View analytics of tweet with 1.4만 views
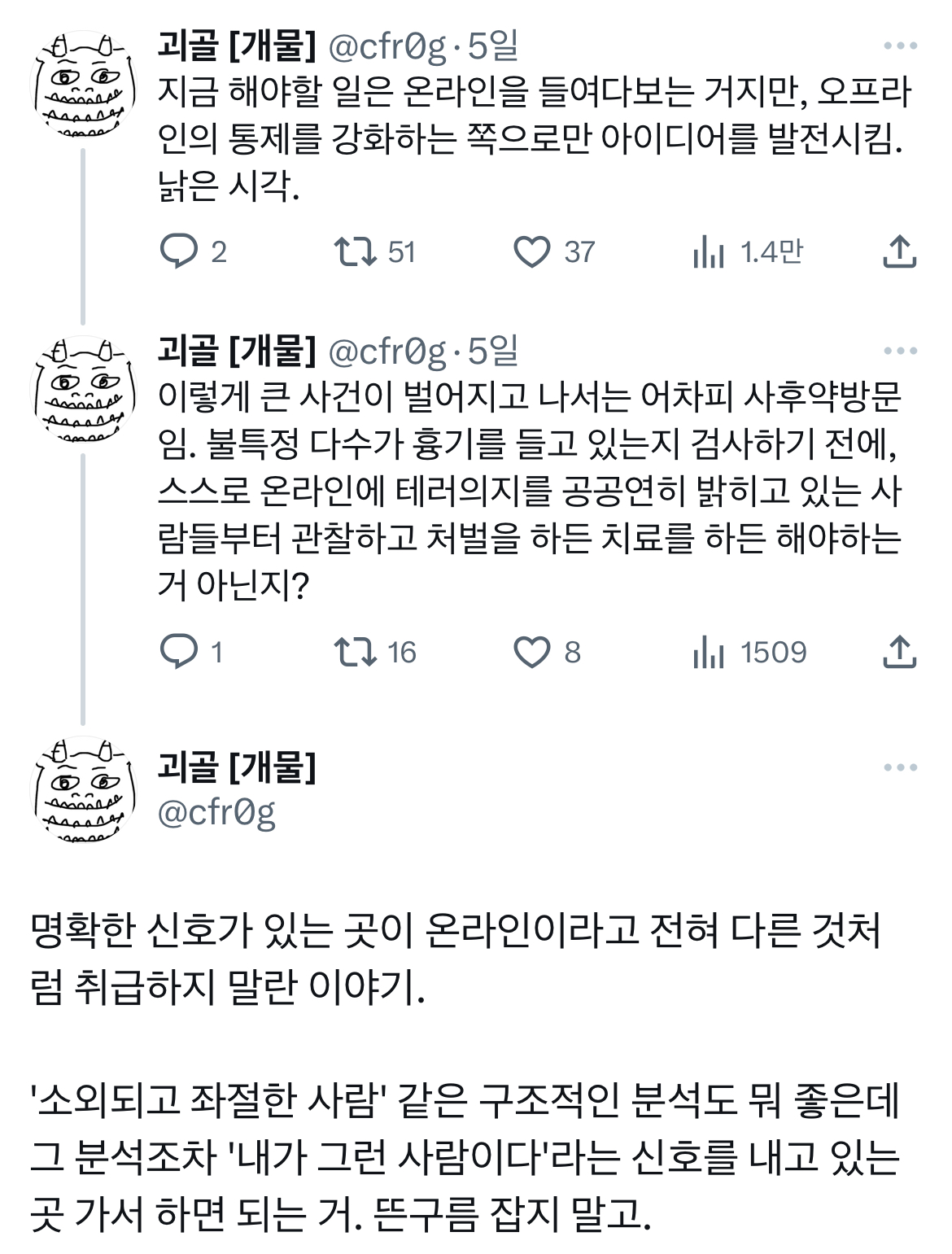 (x=709, y=252)
